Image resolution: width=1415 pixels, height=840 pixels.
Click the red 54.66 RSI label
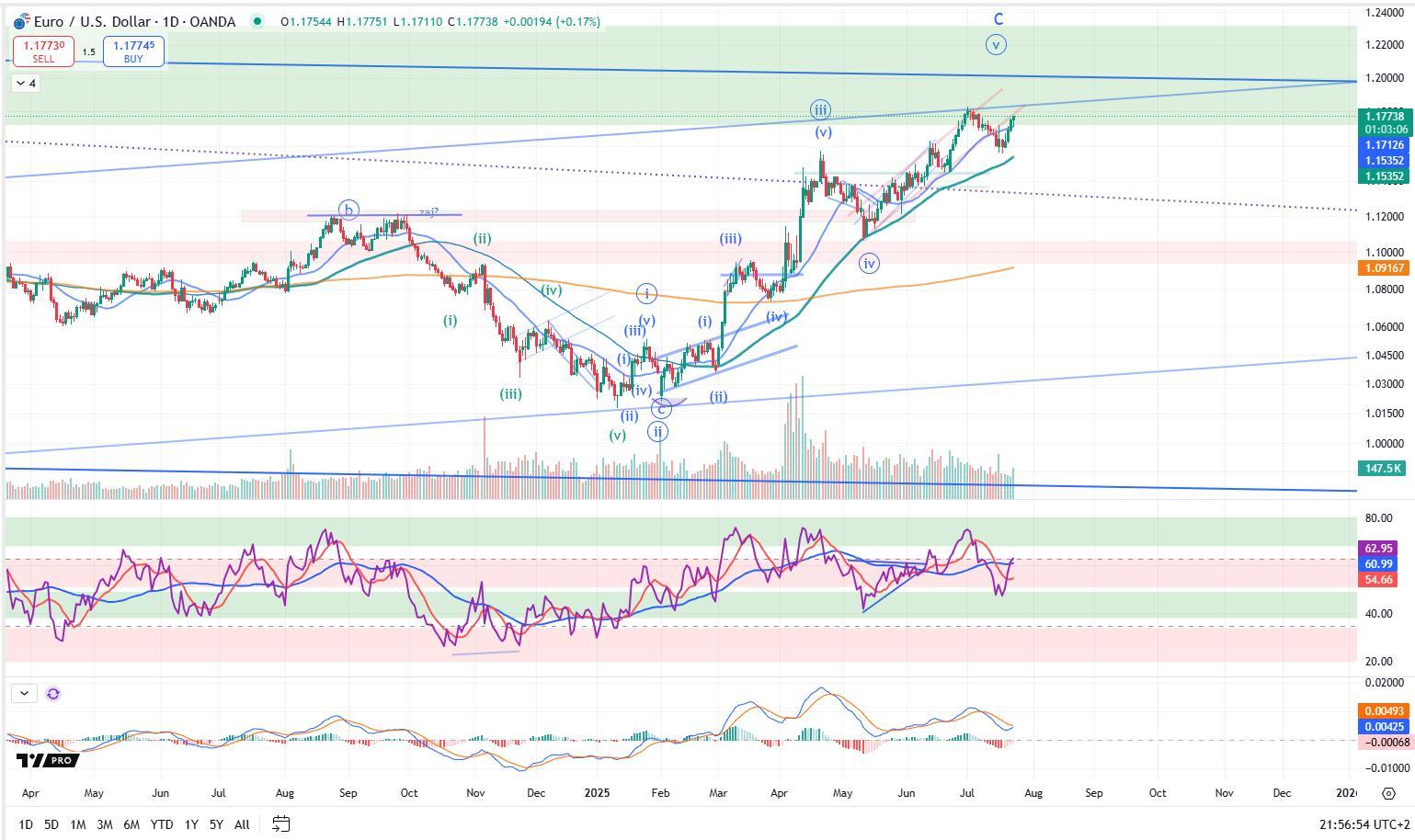(1378, 580)
